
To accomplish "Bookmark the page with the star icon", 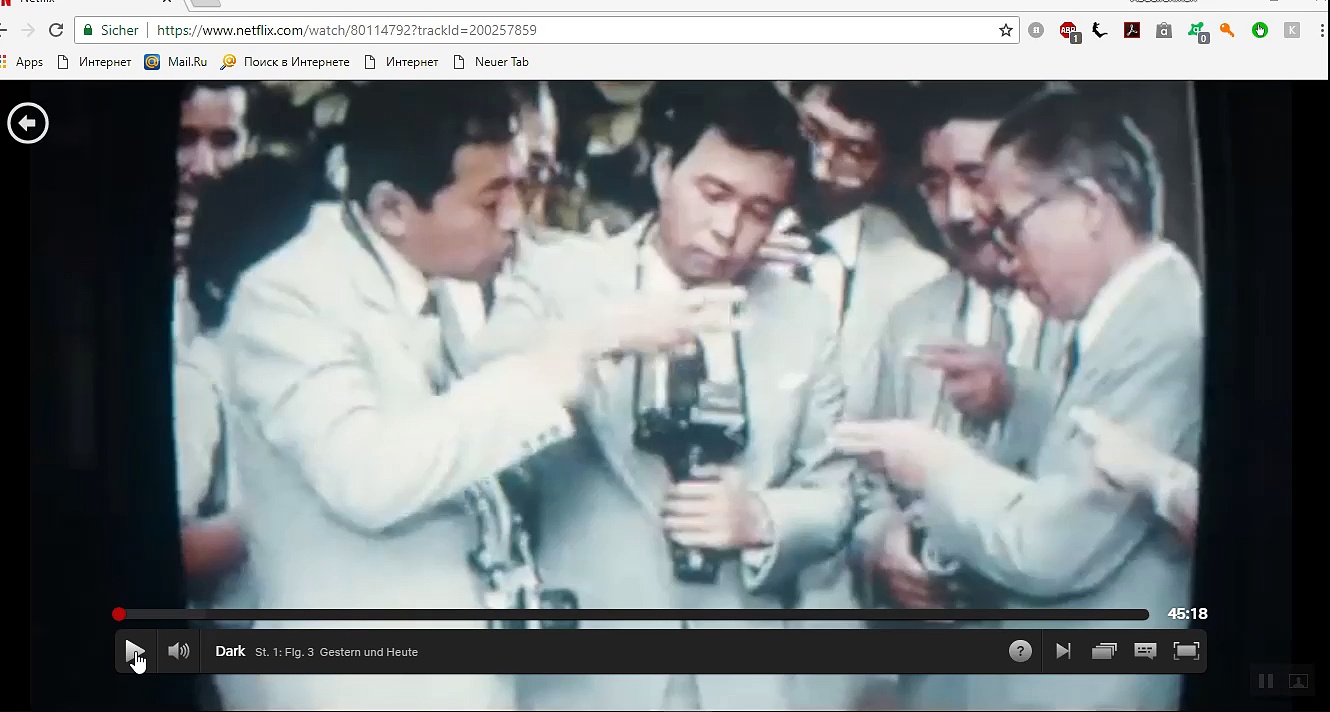I will [1006, 31].
